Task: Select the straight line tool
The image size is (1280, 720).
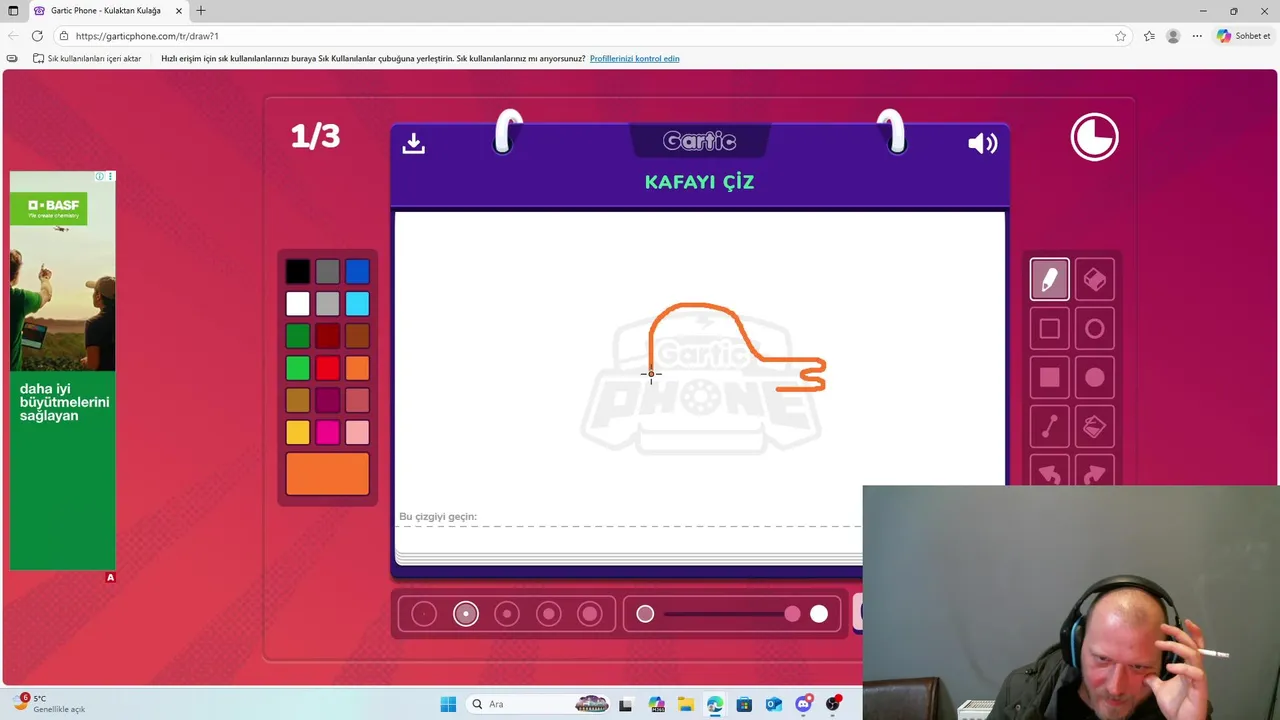Action: 1049,427
